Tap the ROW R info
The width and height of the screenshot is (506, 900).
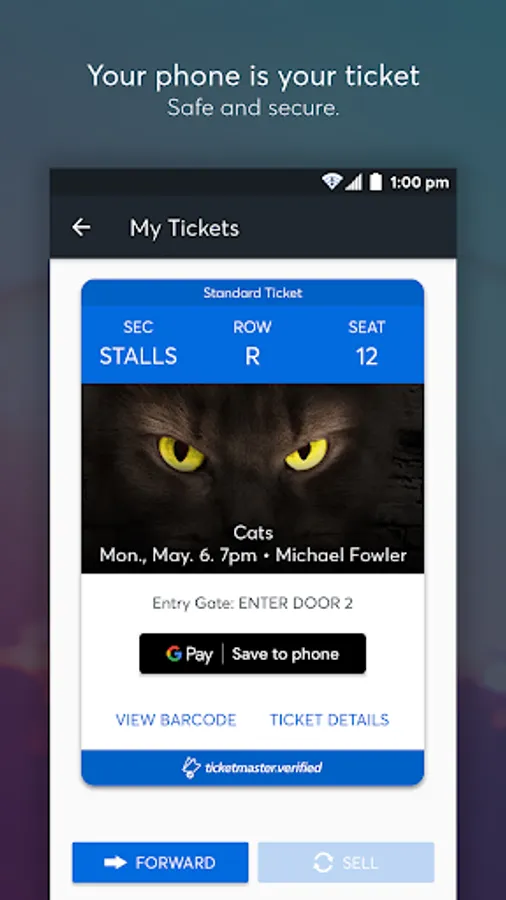tap(252, 343)
